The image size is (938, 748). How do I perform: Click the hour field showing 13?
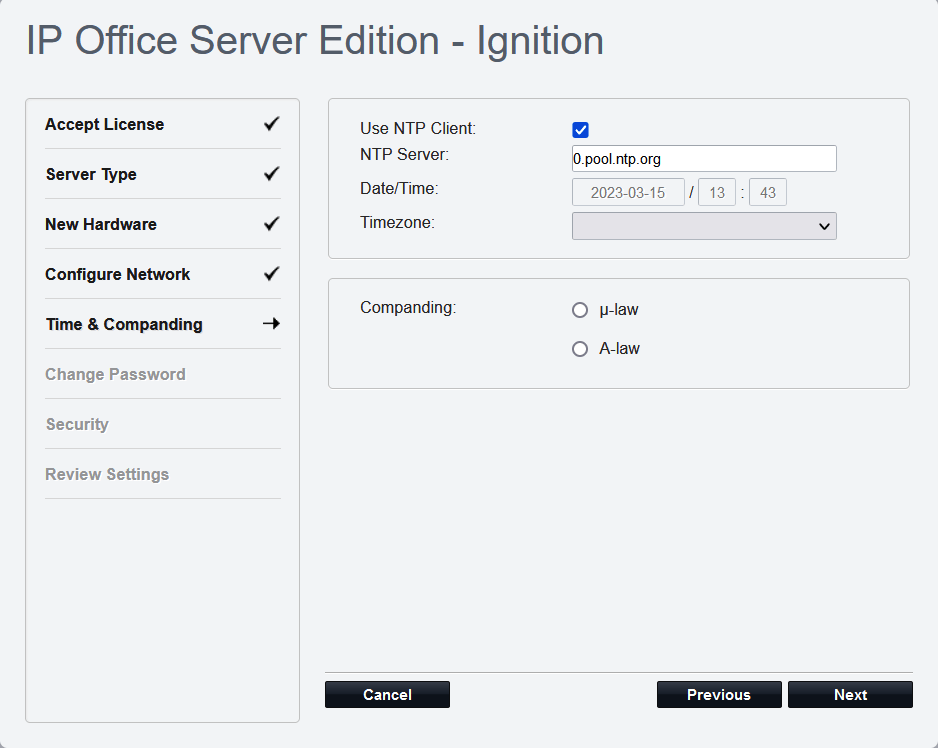pos(717,193)
